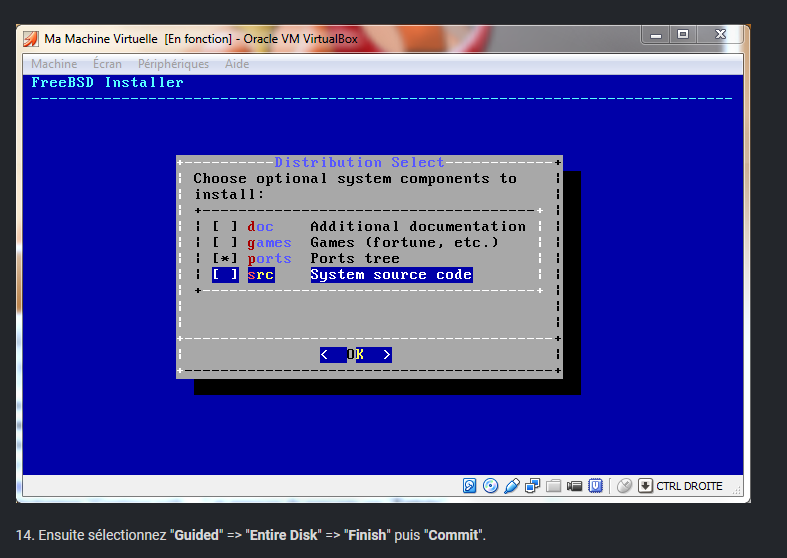This screenshot has height=558, width=787.
Task: Click the shared folders status icon
Action: point(553,486)
